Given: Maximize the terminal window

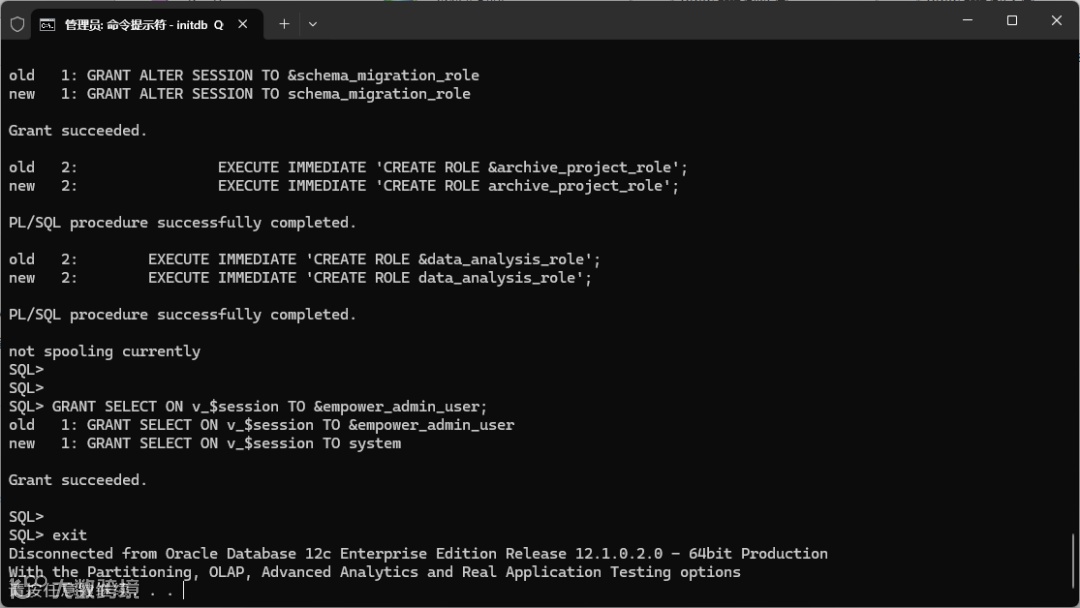Looking at the screenshot, I should pyautogui.click(x=1011, y=20).
